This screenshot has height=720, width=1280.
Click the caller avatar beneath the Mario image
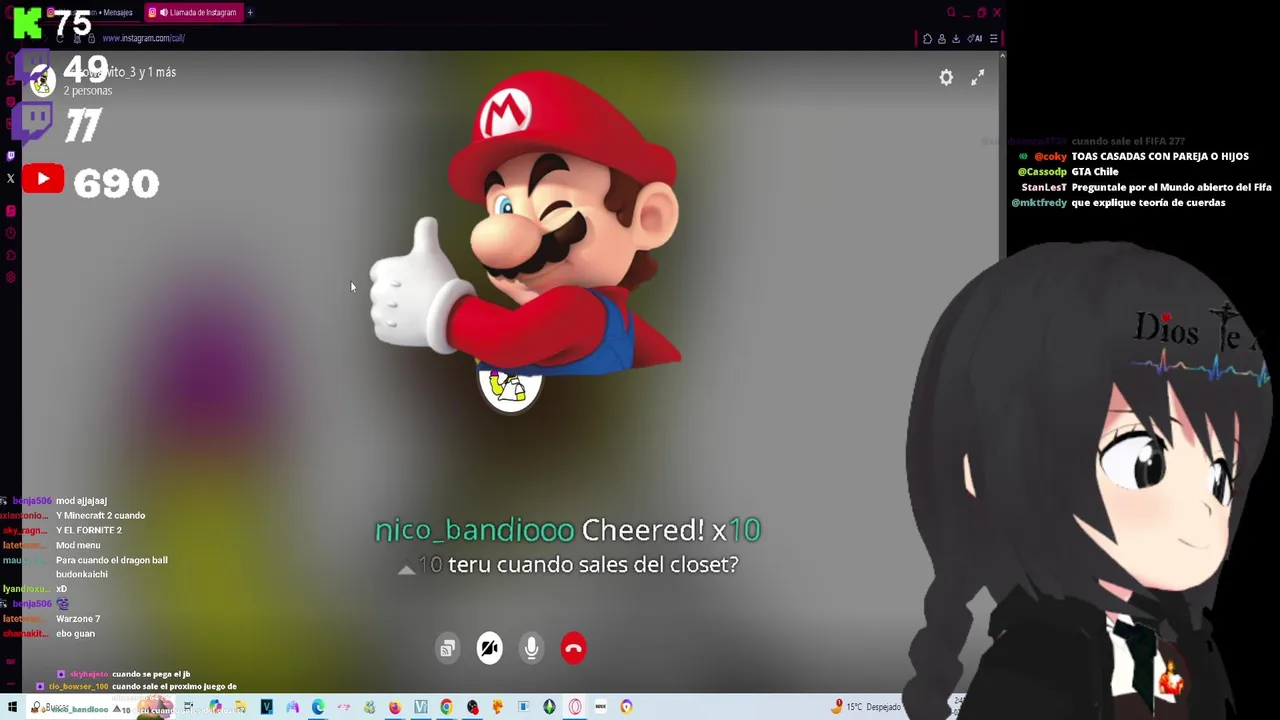point(510,388)
